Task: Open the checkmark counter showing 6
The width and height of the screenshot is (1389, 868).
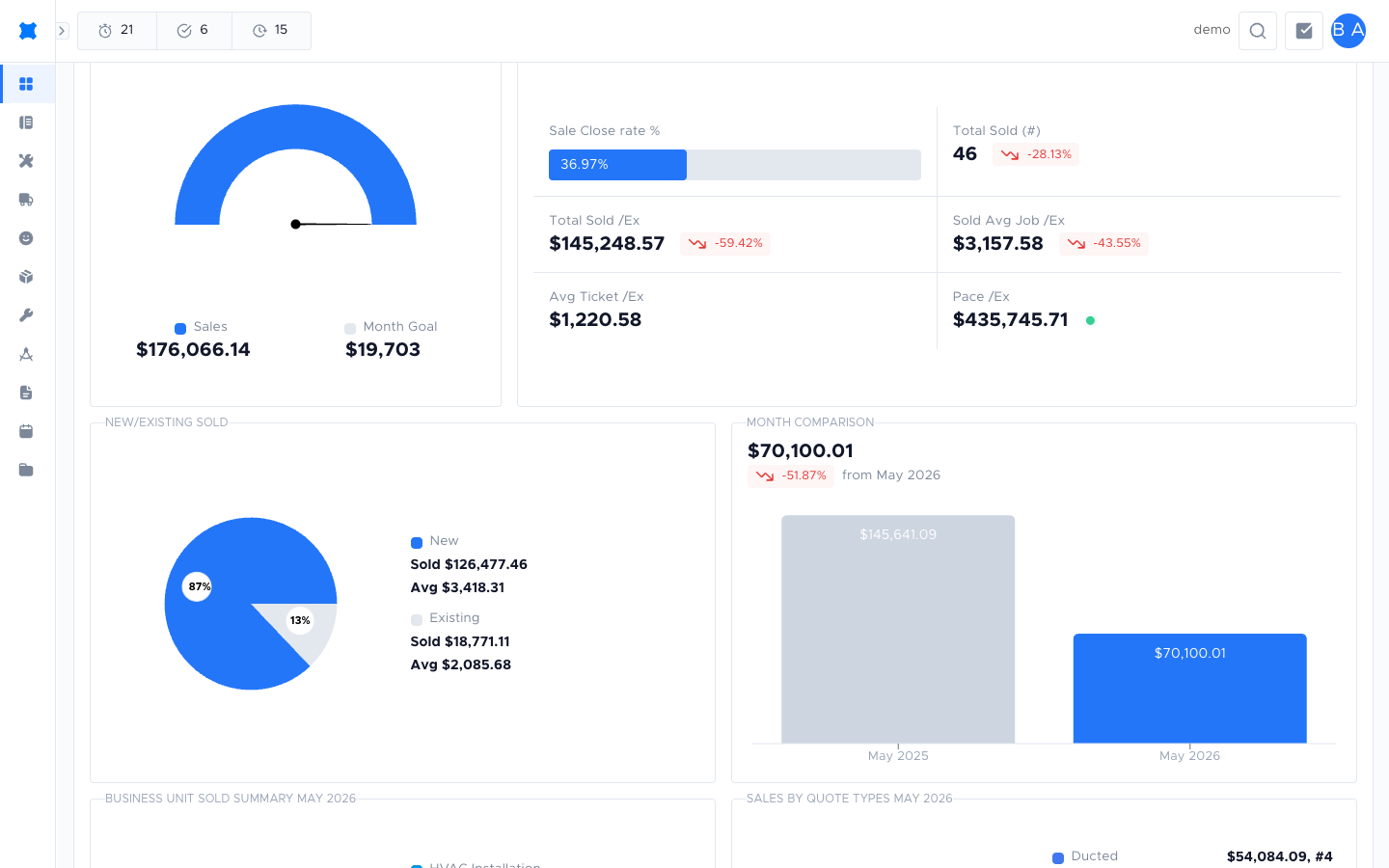Action: coord(194,31)
